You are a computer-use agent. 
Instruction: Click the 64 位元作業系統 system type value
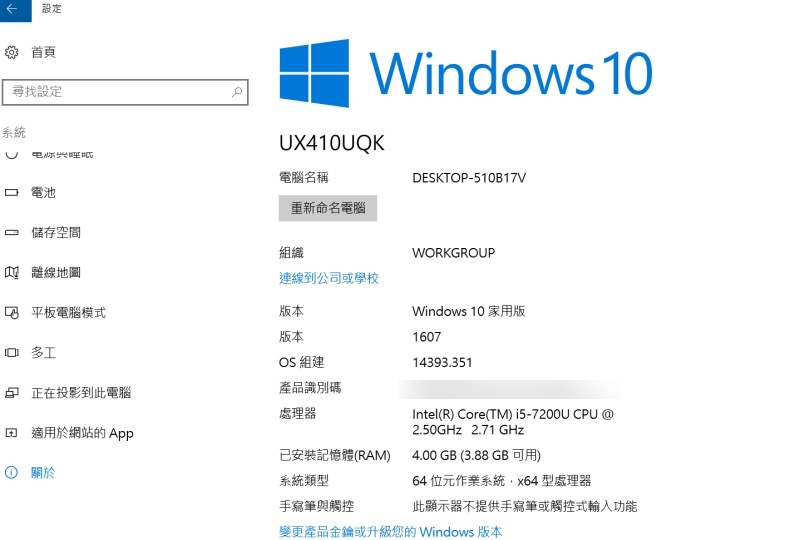click(502, 481)
